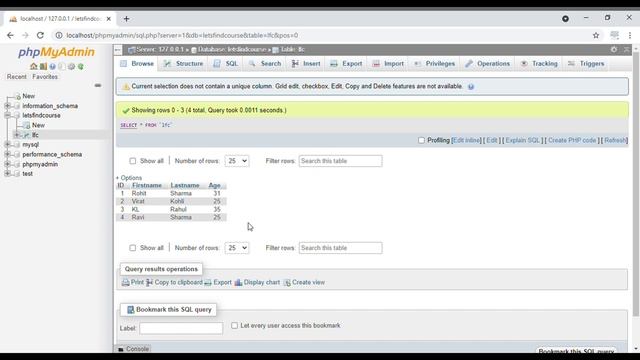Expand the + Options link
The height and width of the screenshot is (360, 640).
[129, 178]
